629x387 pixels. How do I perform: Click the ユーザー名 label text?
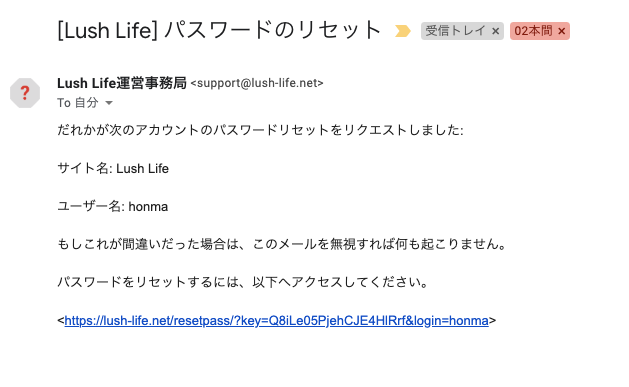click(x=91, y=207)
